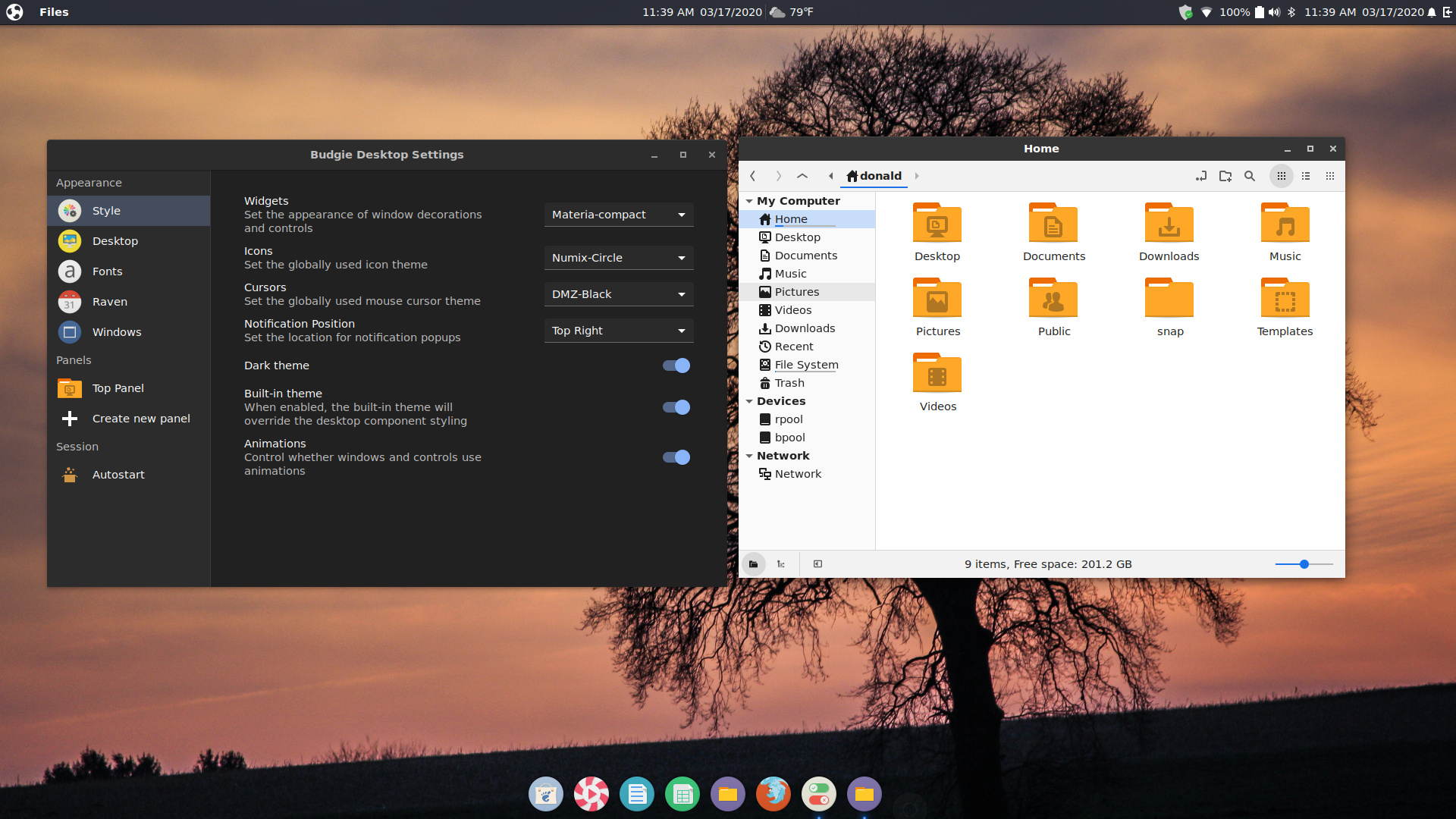This screenshot has width=1456, height=819.
Task: Click Create new panel
Action: pyautogui.click(x=141, y=418)
